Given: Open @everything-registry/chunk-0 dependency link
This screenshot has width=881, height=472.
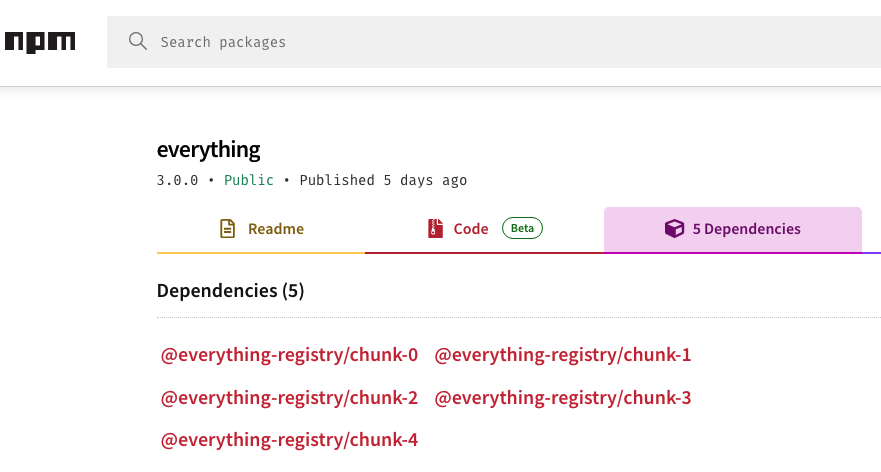Looking at the screenshot, I should point(289,355).
